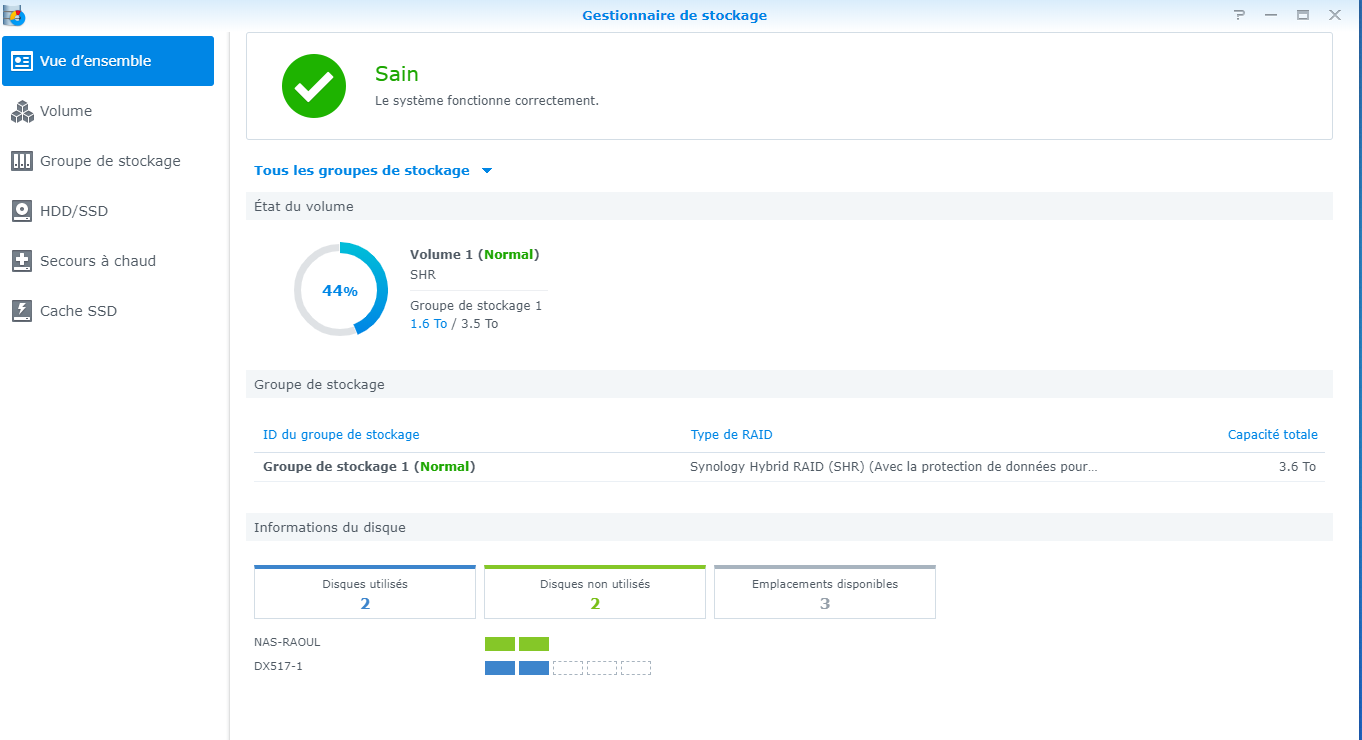1362x740 pixels.
Task: Click the DX517-1 expansion unit label
Action: pos(278,666)
